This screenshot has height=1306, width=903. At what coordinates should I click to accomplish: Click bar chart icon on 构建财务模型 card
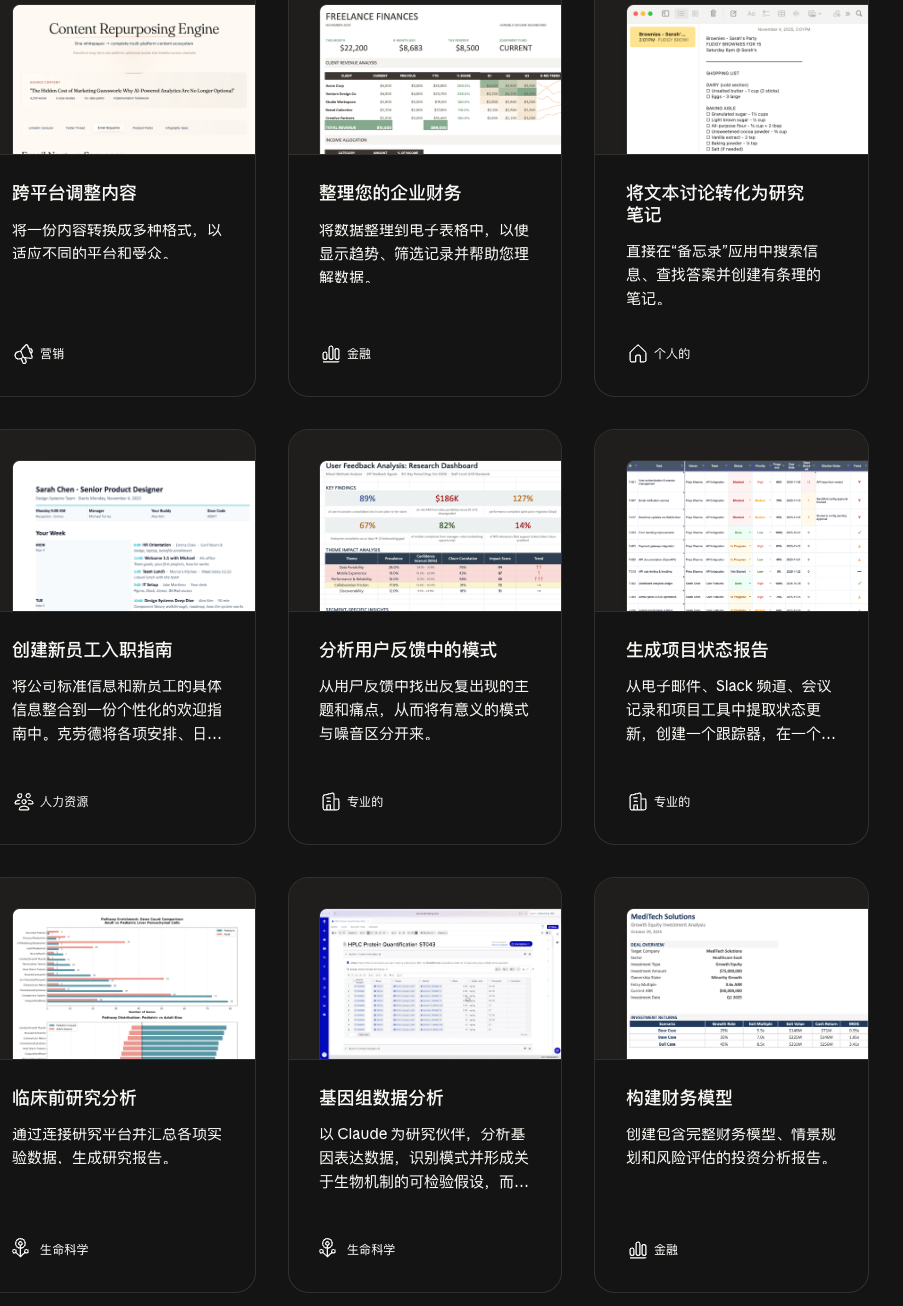[x=637, y=1249]
